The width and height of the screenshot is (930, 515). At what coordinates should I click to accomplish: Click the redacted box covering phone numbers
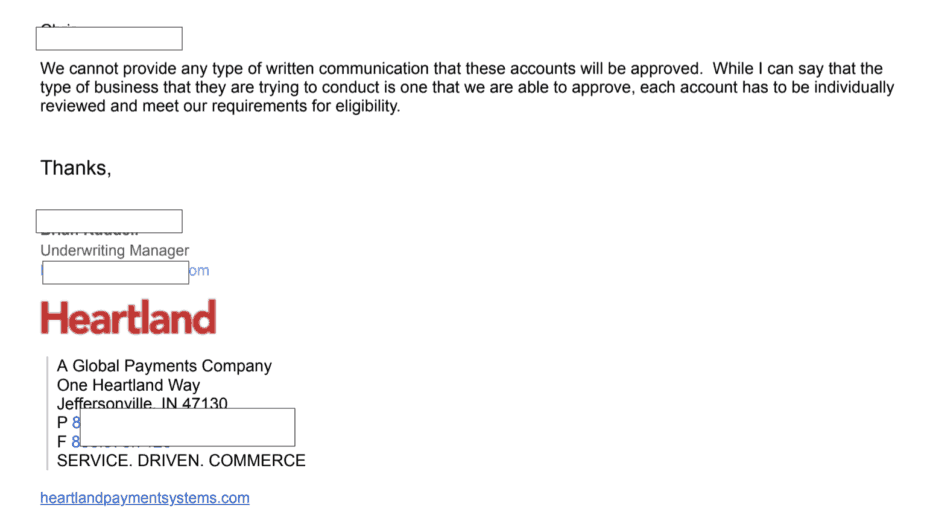point(187,427)
